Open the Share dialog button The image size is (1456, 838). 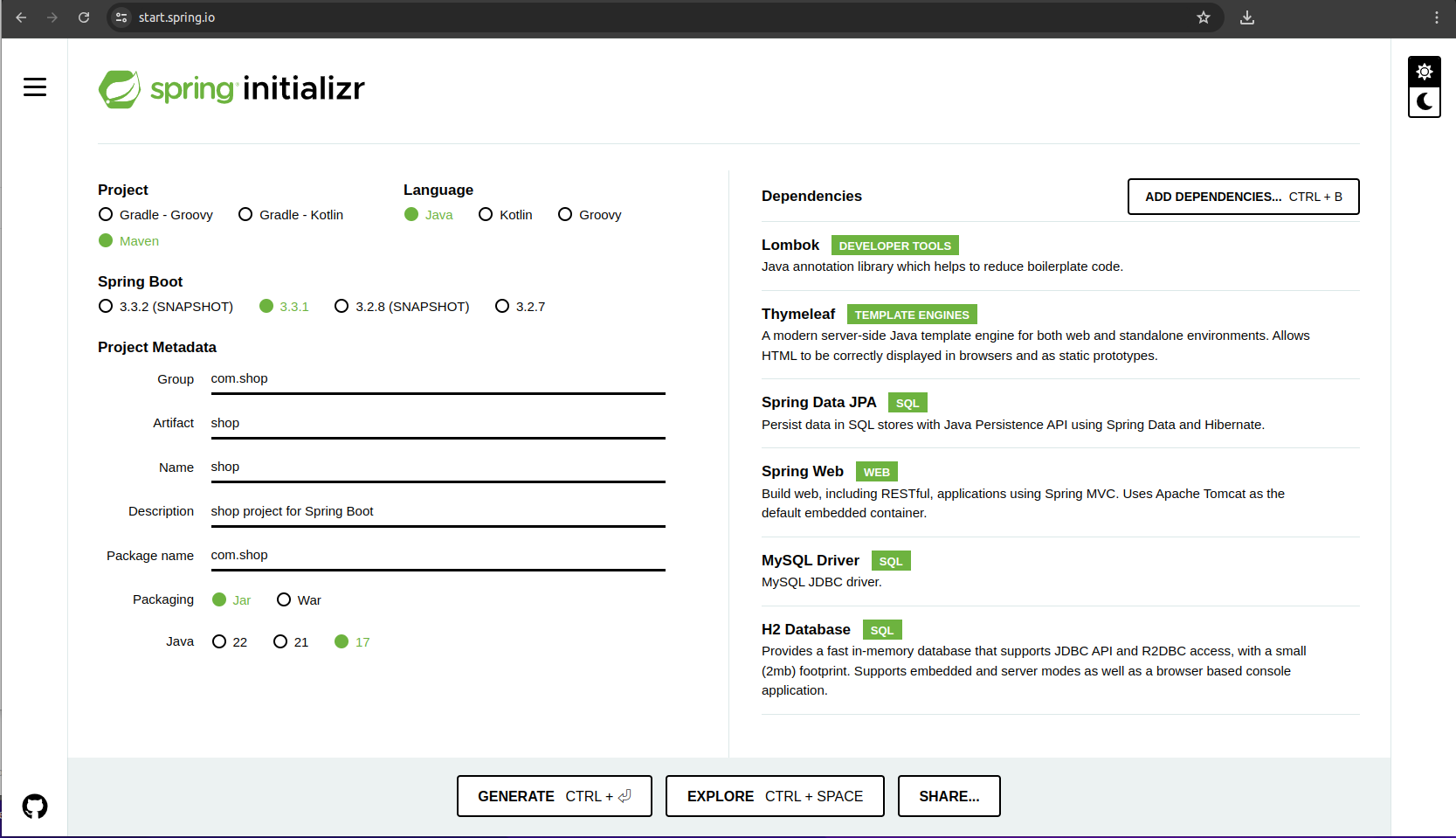pos(949,796)
